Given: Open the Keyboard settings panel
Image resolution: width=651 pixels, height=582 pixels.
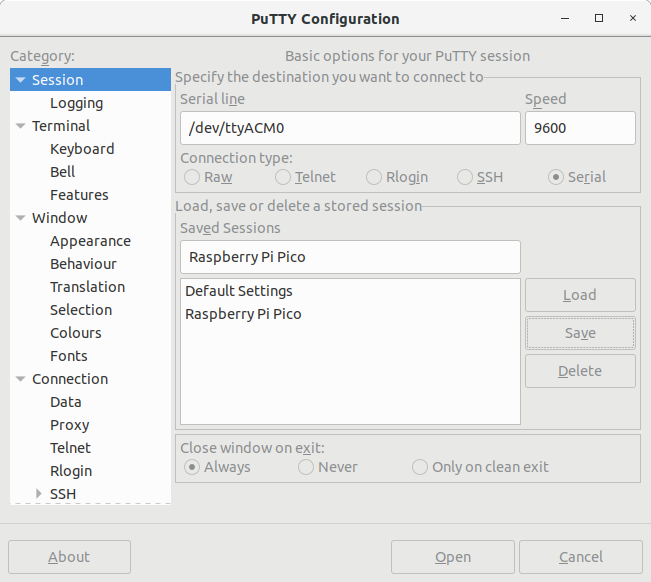Looking at the screenshot, I should 82,149.
